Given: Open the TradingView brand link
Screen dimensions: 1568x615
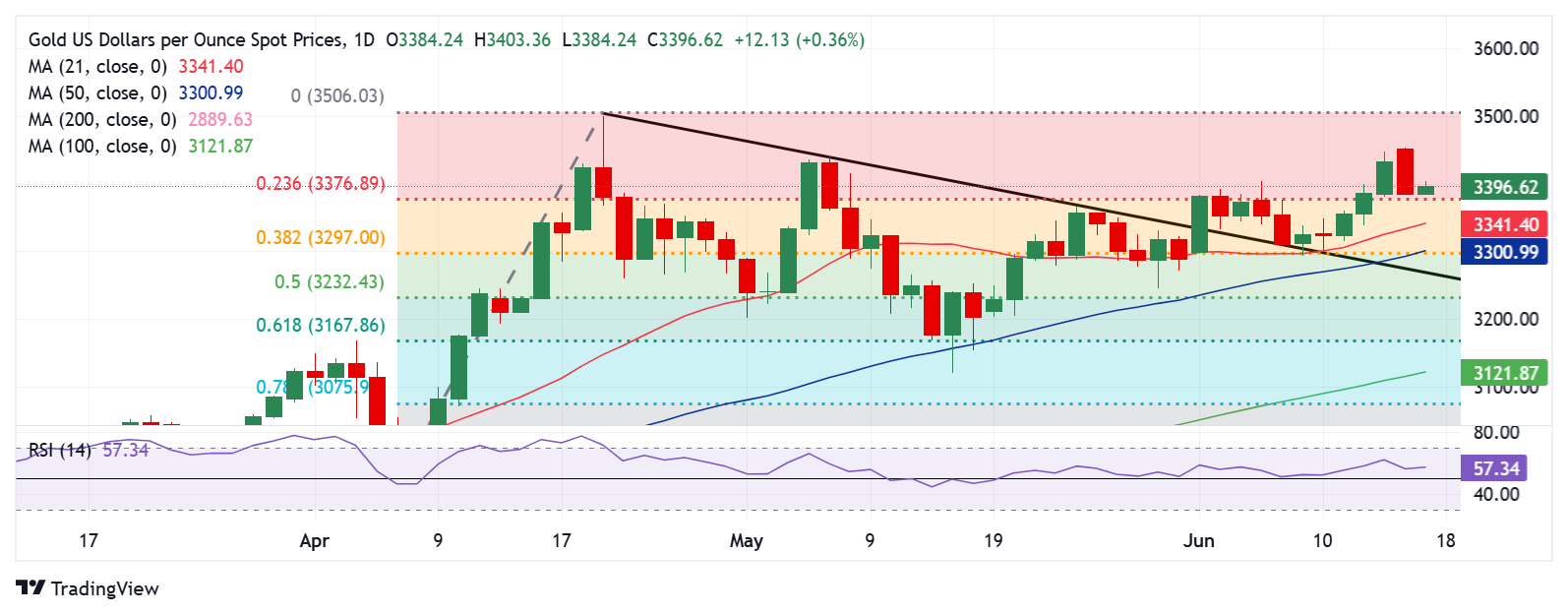Looking at the screenshot, I should click(88, 587).
